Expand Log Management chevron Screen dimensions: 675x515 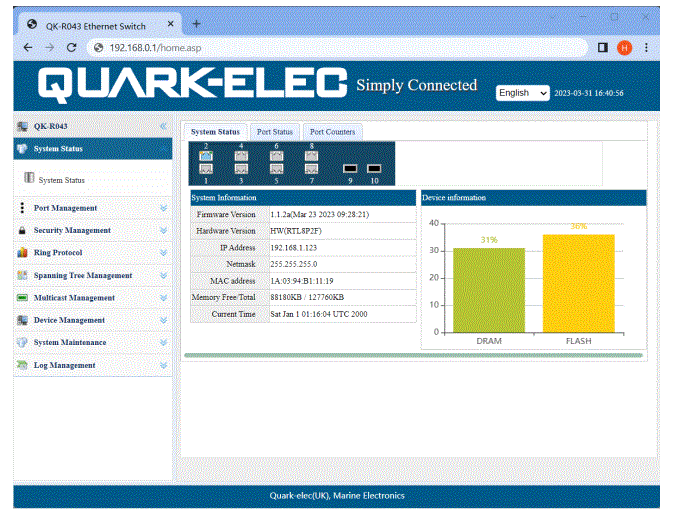coord(164,365)
